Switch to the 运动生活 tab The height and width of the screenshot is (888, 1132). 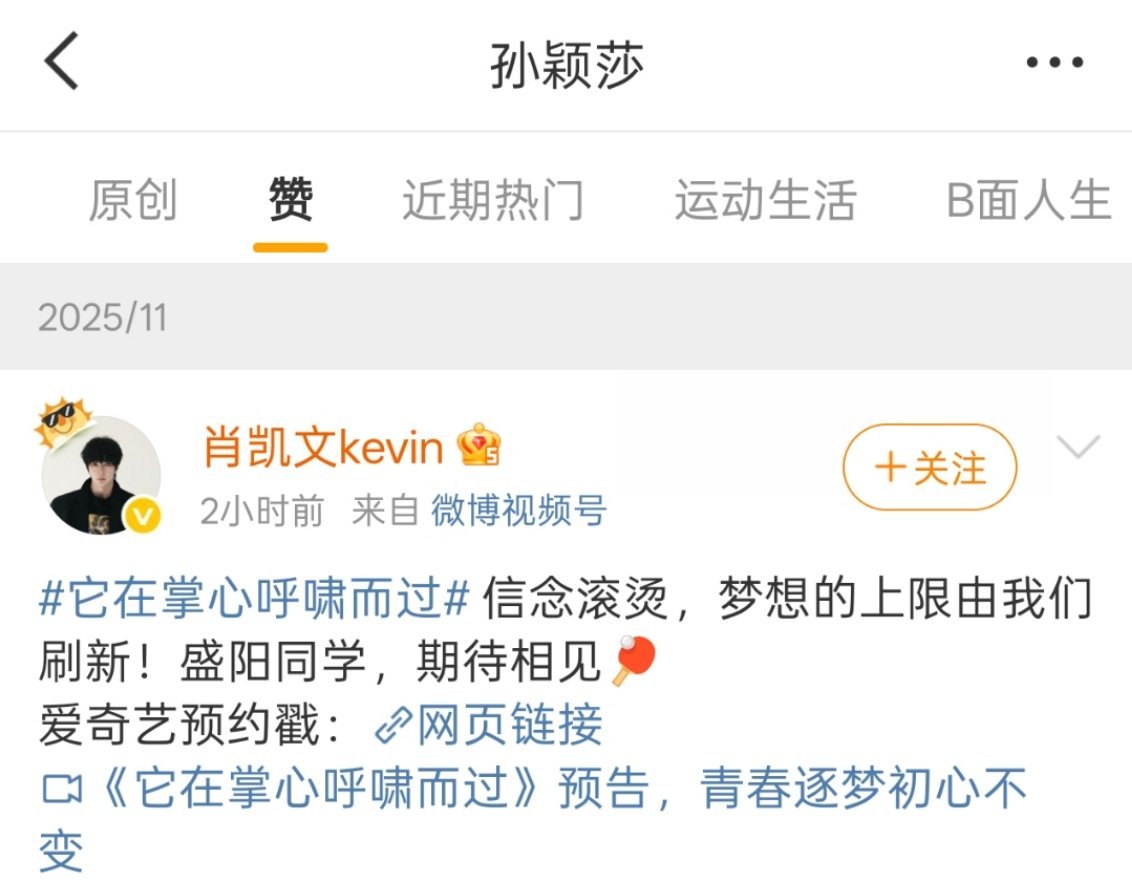tap(765, 200)
